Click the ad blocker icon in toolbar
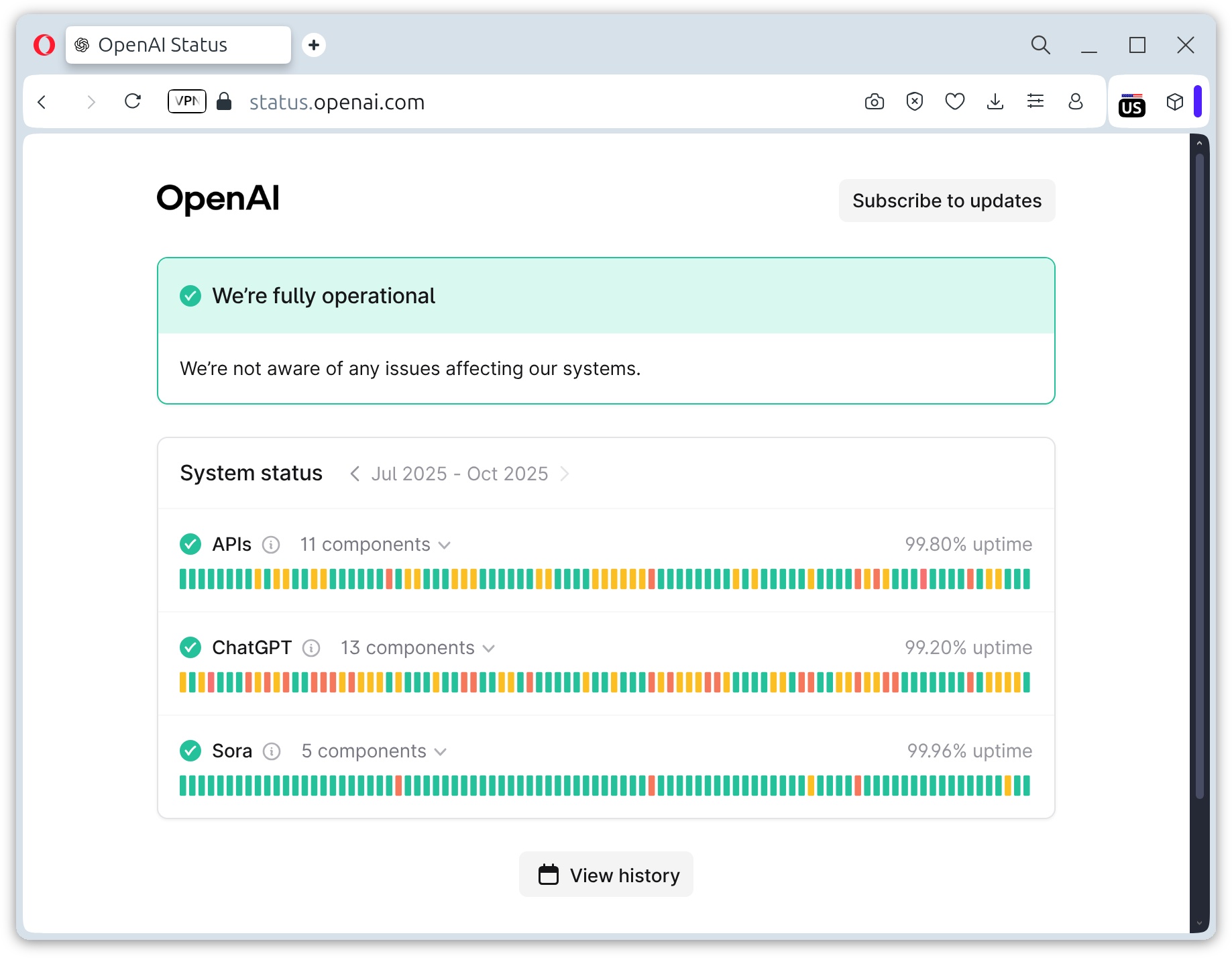Image resolution: width=1232 pixels, height=958 pixels. click(914, 101)
